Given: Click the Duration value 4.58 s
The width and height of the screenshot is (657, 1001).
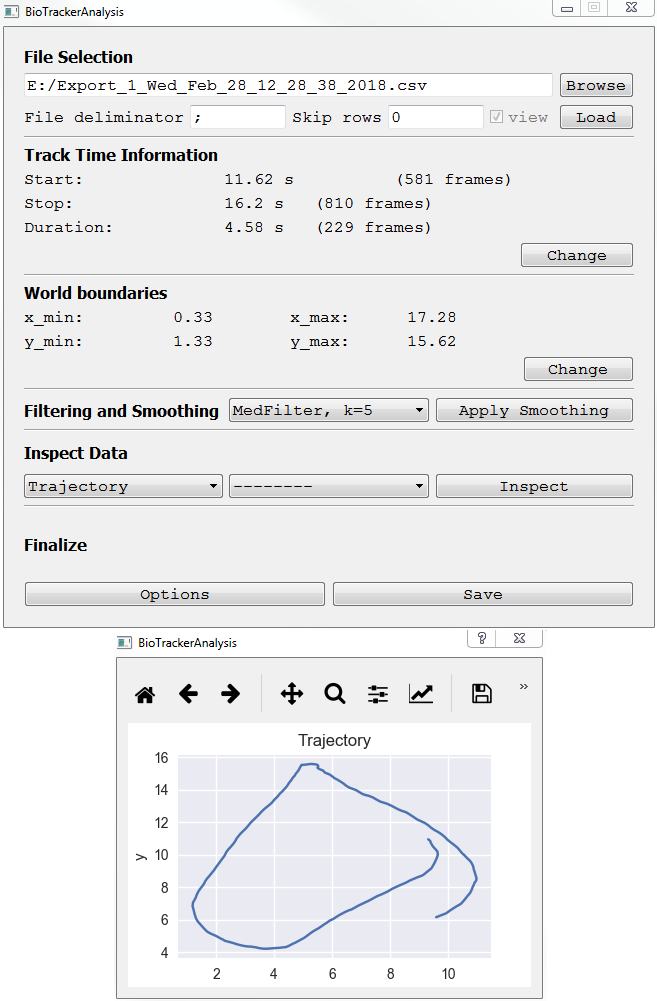Looking at the screenshot, I should [253, 227].
